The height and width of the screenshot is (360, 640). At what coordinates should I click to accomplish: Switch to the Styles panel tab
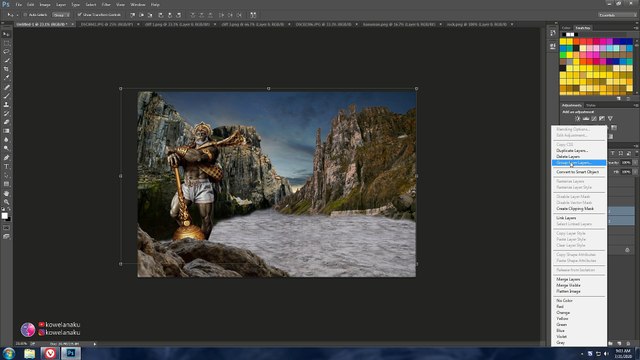591,105
